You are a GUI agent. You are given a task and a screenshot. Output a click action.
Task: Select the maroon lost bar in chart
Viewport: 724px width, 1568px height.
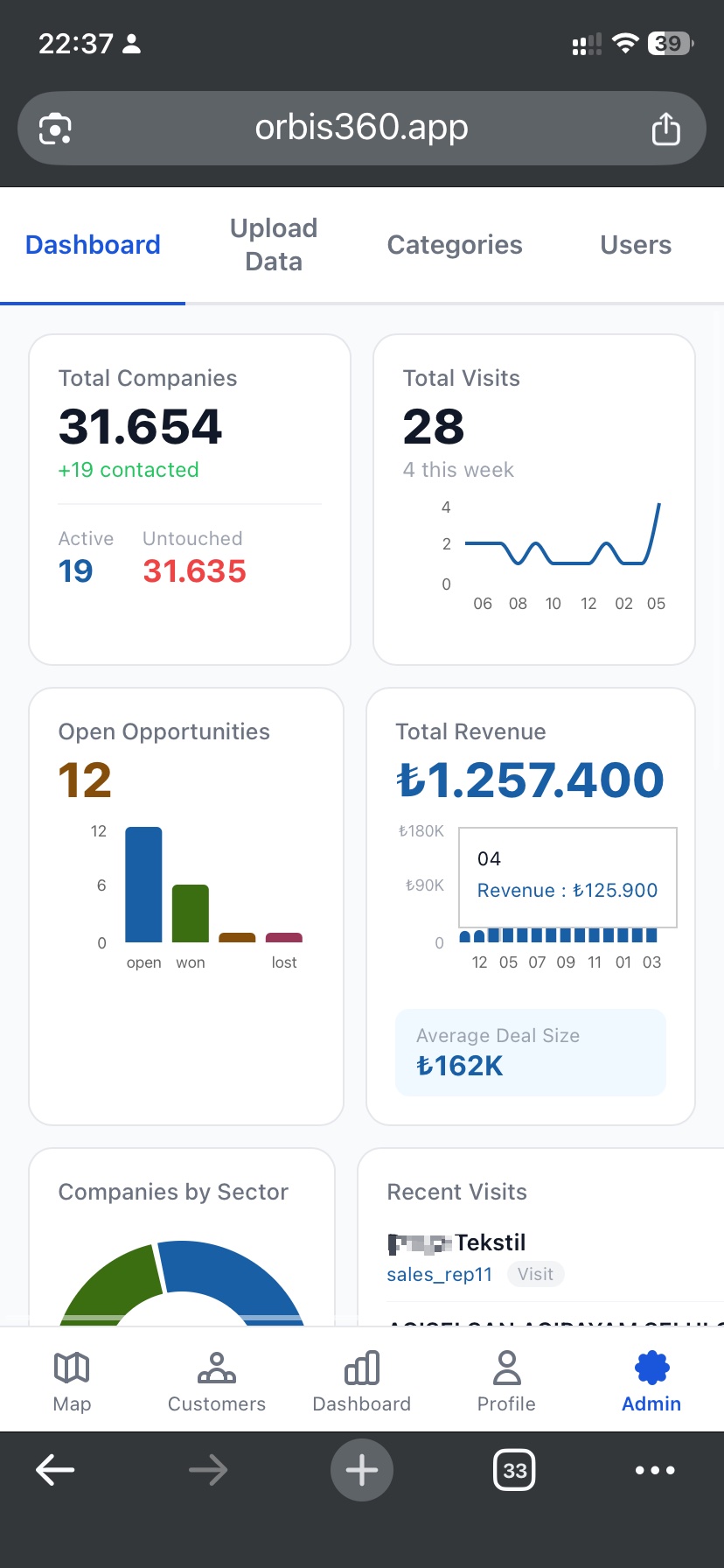pyautogui.click(x=284, y=937)
